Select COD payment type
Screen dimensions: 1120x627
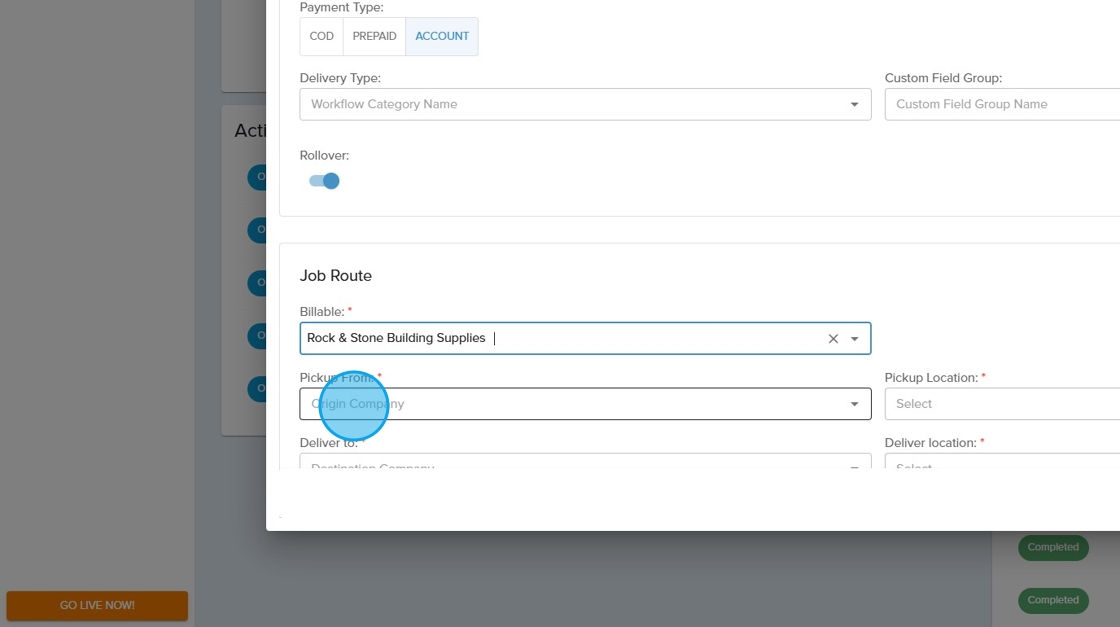coord(321,36)
